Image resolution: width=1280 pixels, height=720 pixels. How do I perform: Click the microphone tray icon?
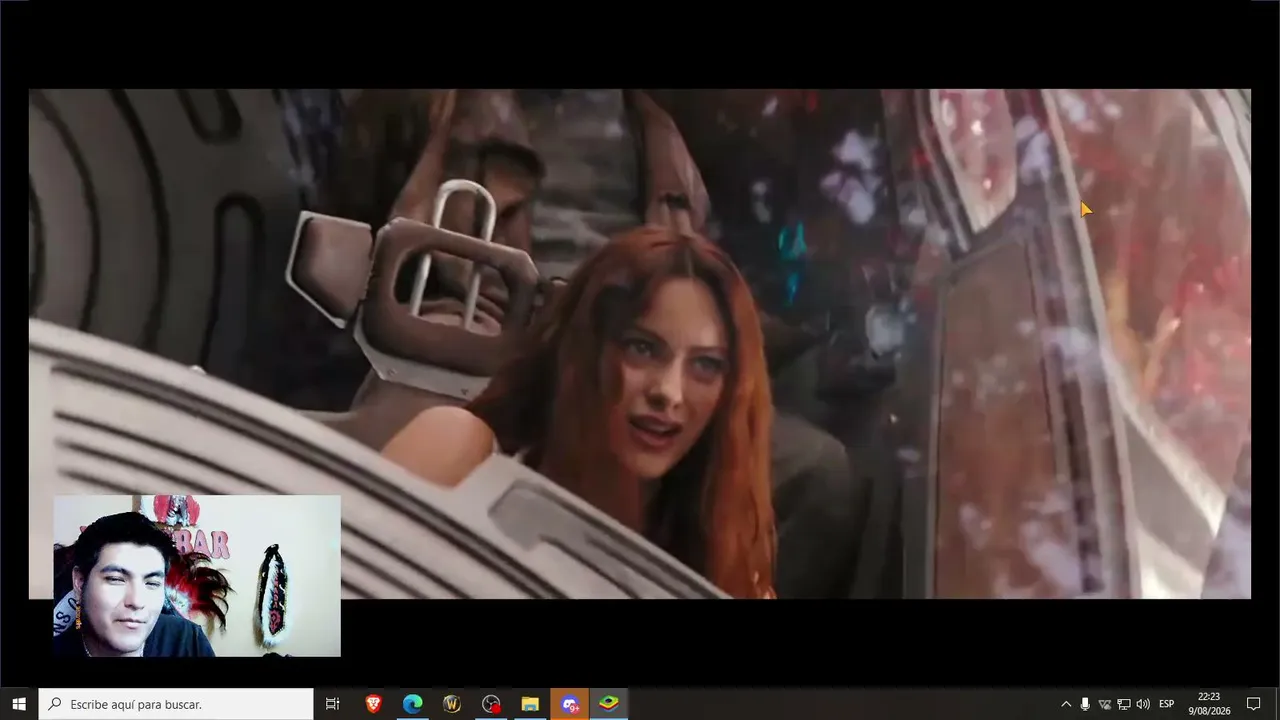pyautogui.click(x=1085, y=704)
